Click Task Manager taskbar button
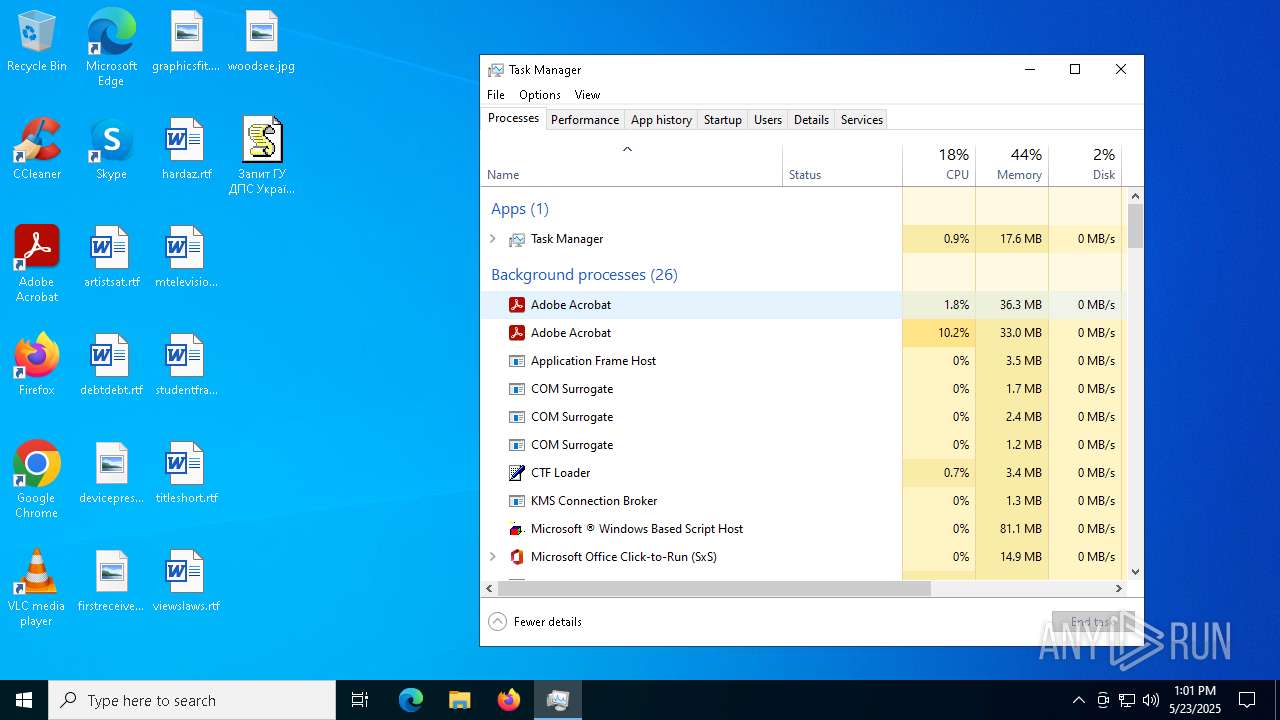The width and height of the screenshot is (1280, 720). [558, 700]
